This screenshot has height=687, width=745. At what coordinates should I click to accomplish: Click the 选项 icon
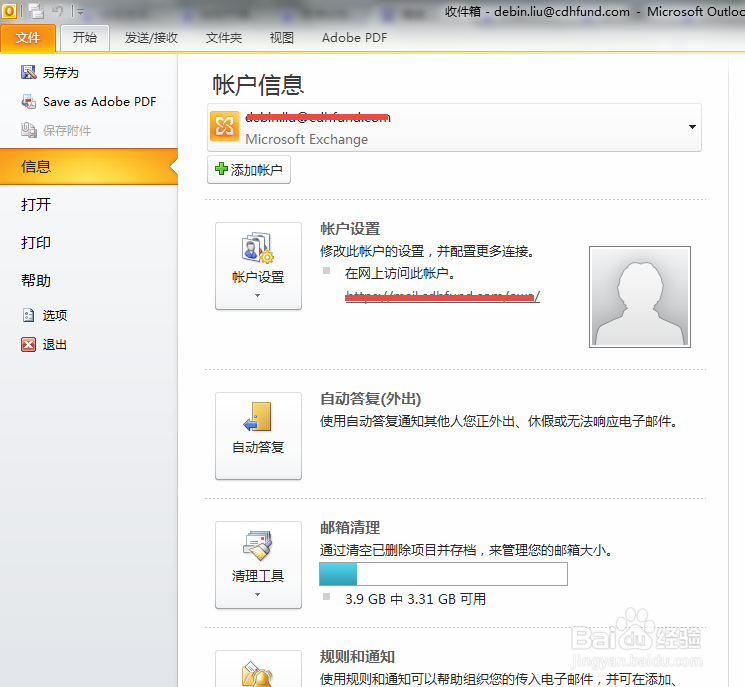(x=29, y=315)
